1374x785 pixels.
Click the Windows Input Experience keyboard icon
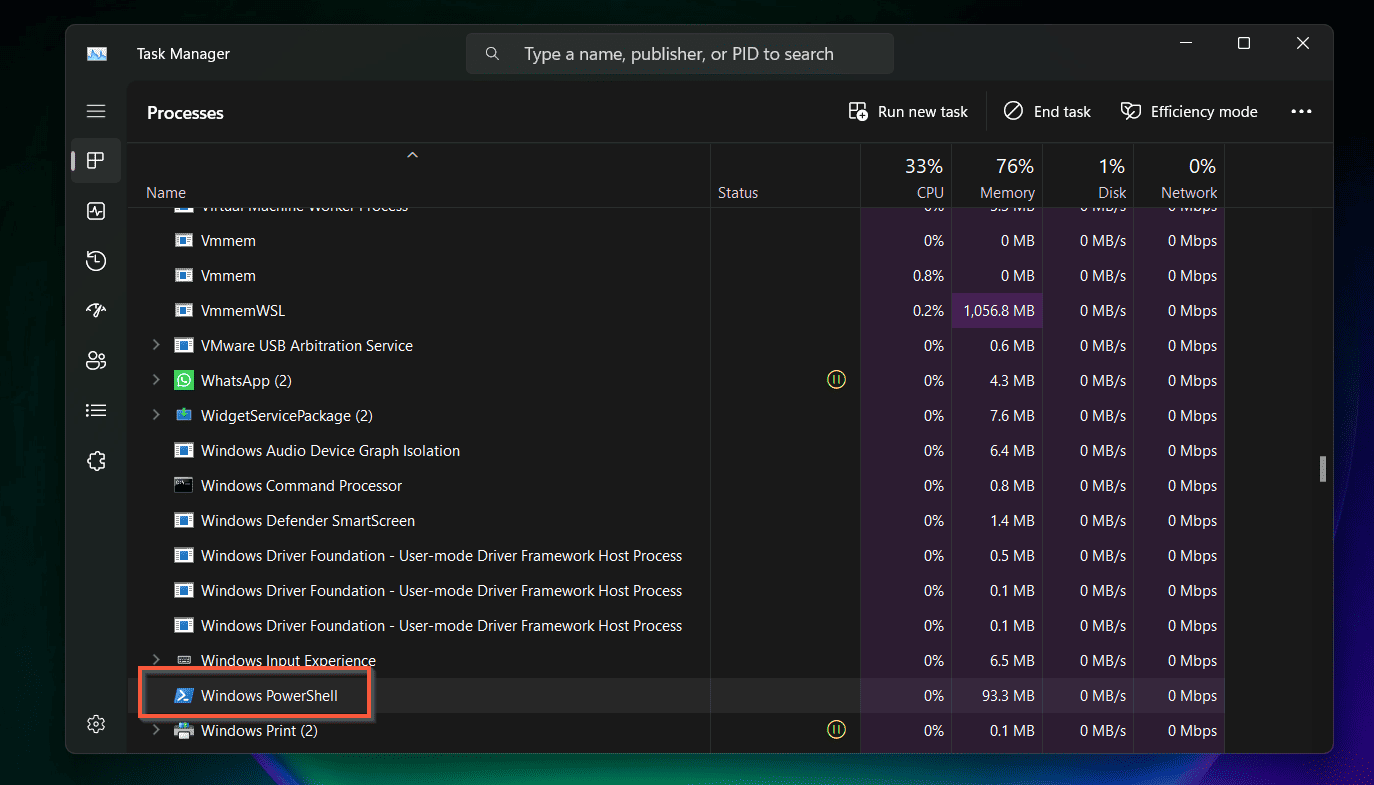[x=183, y=661]
